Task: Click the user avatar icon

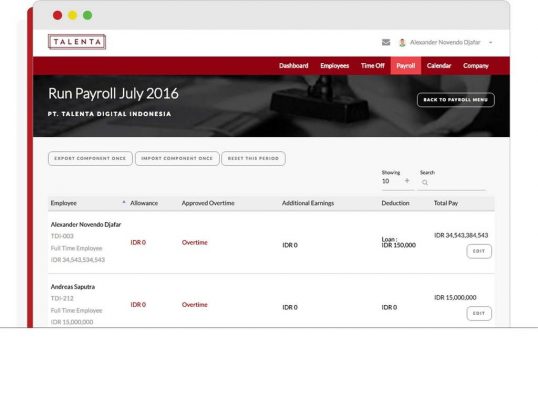Action: click(x=402, y=43)
